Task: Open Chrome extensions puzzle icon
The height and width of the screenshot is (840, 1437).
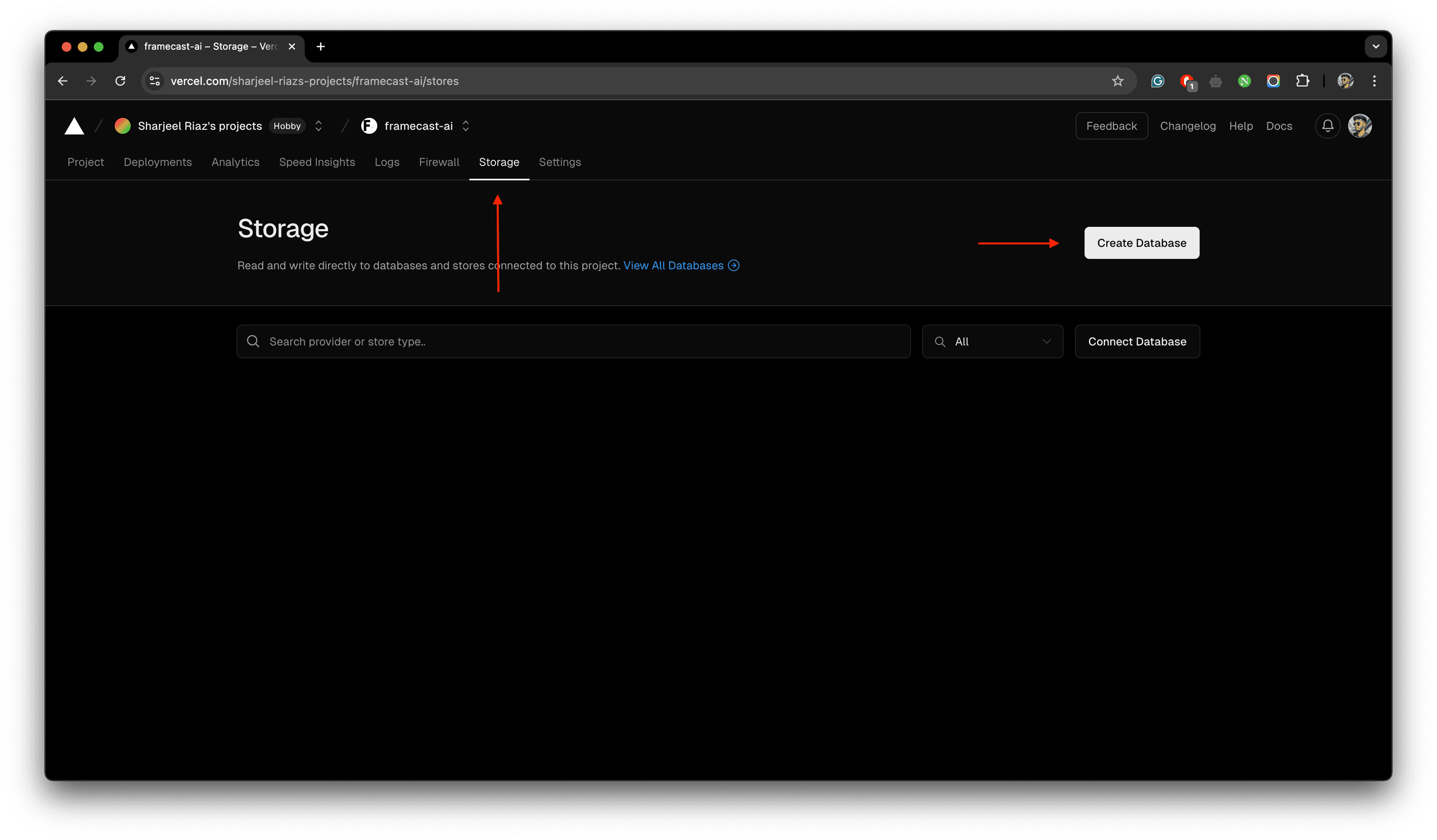Action: [x=1302, y=81]
